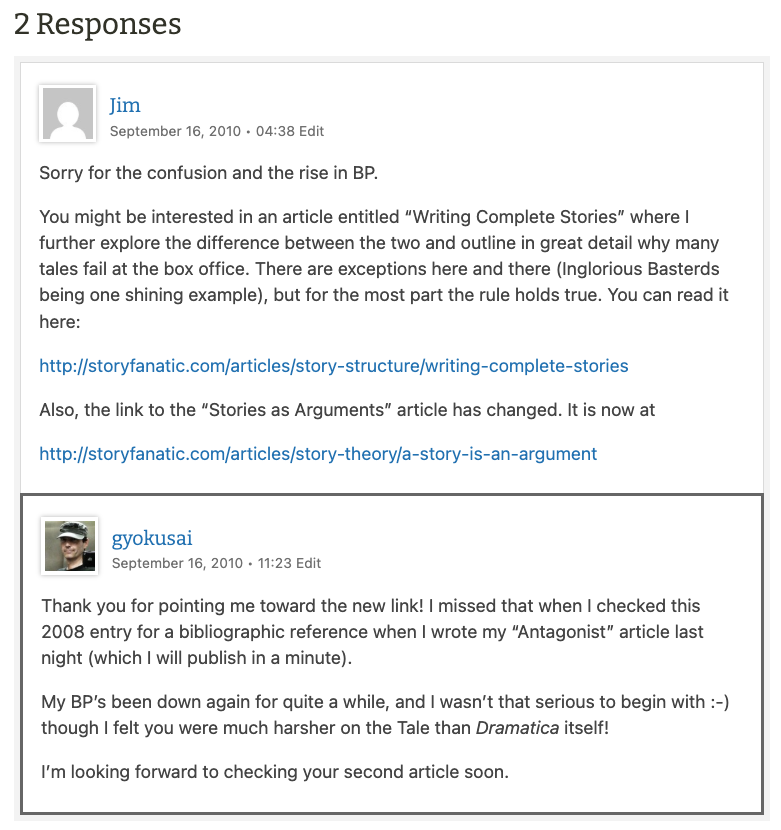Open Jim's author name link
This screenshot has width=781, height=830.
click(125, 105)
